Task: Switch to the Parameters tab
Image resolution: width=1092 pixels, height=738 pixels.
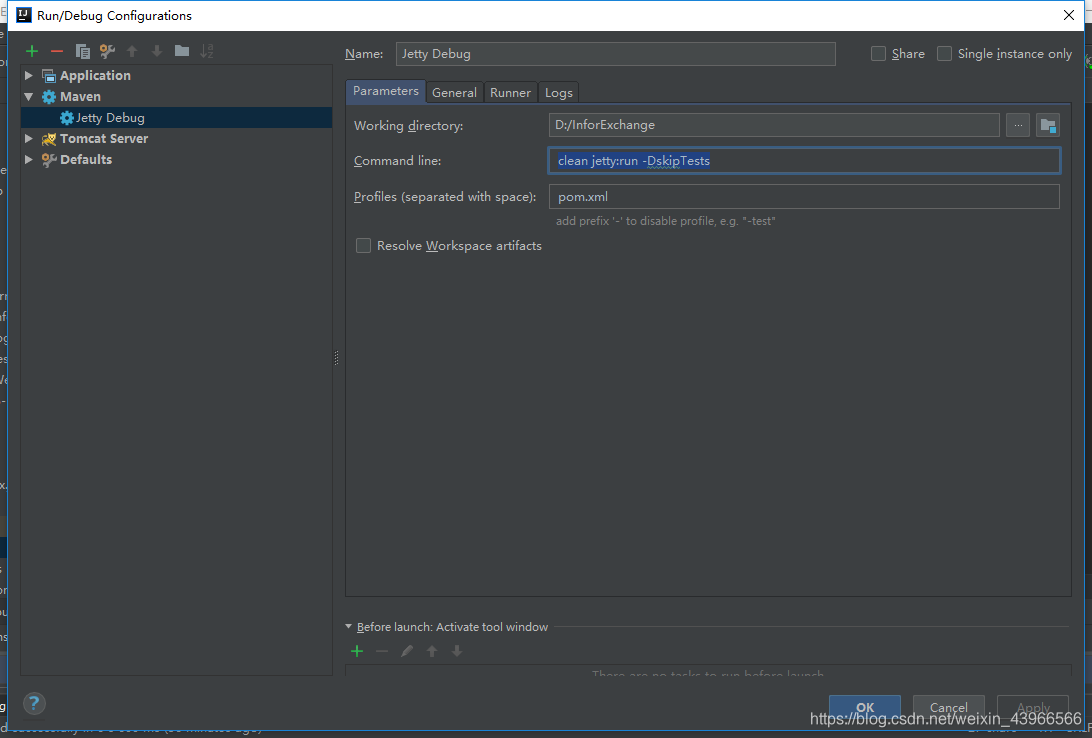Action: [385, 91]
